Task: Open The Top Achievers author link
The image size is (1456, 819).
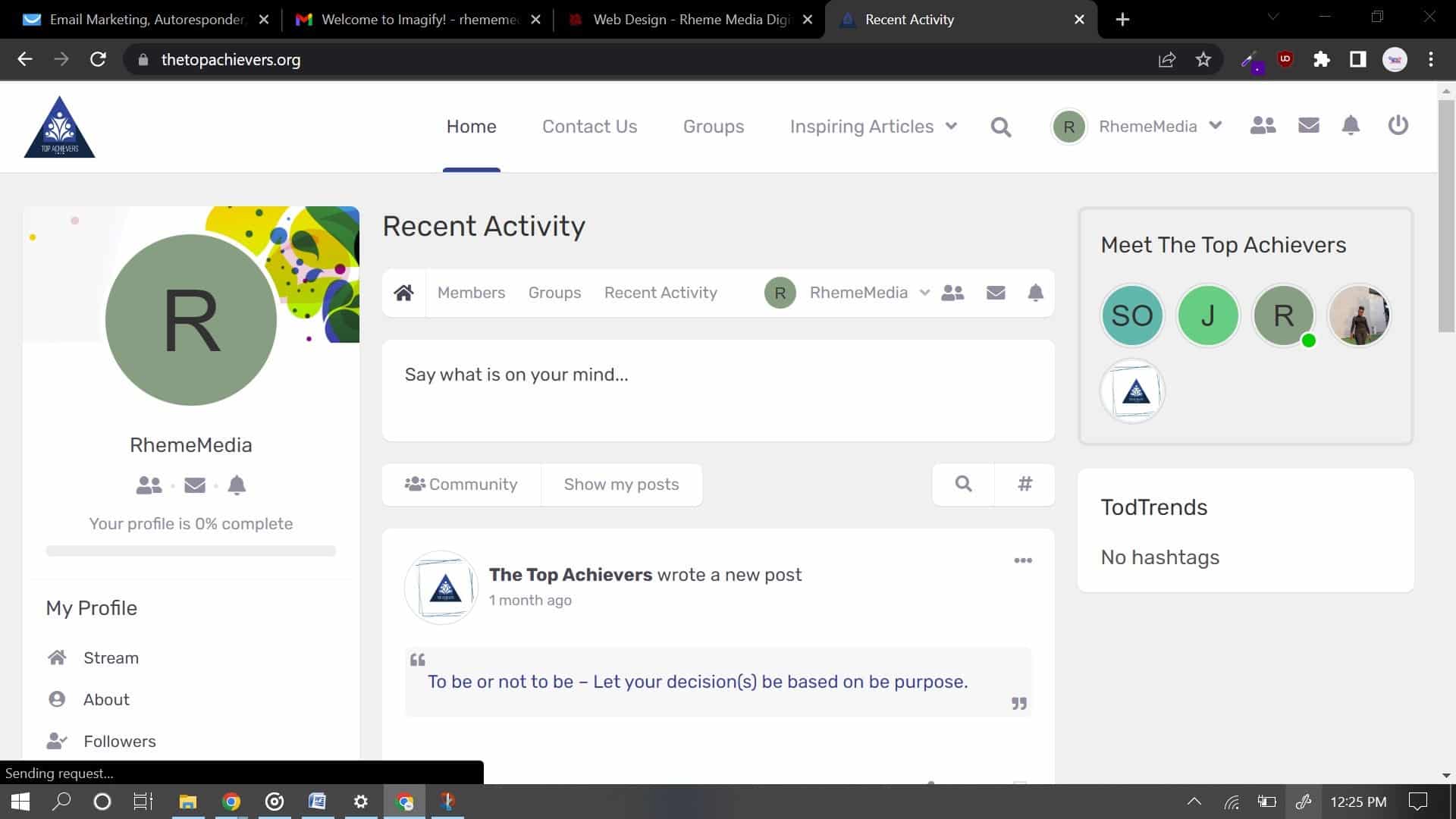Action: click(570, 575)
